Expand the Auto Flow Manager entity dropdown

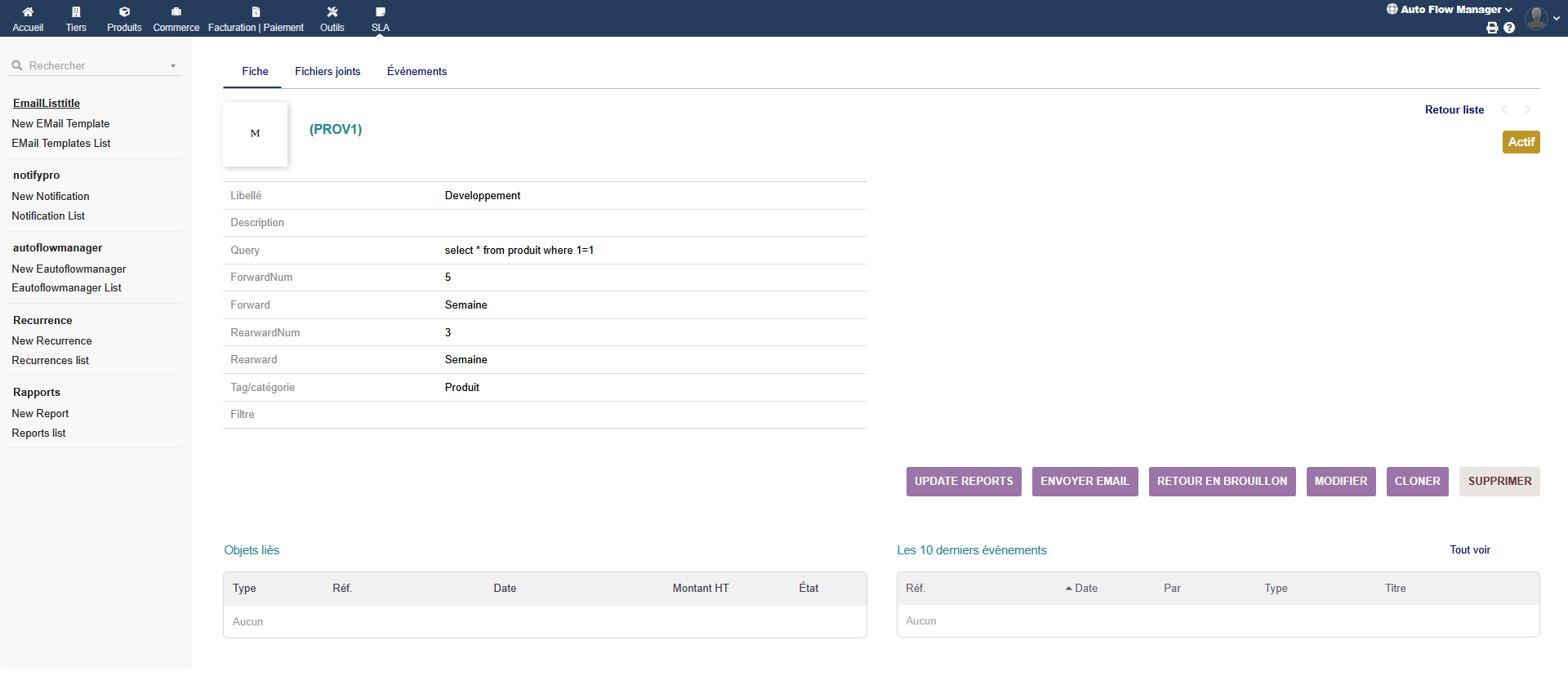pyautogui.click(x=1450, y=10)
